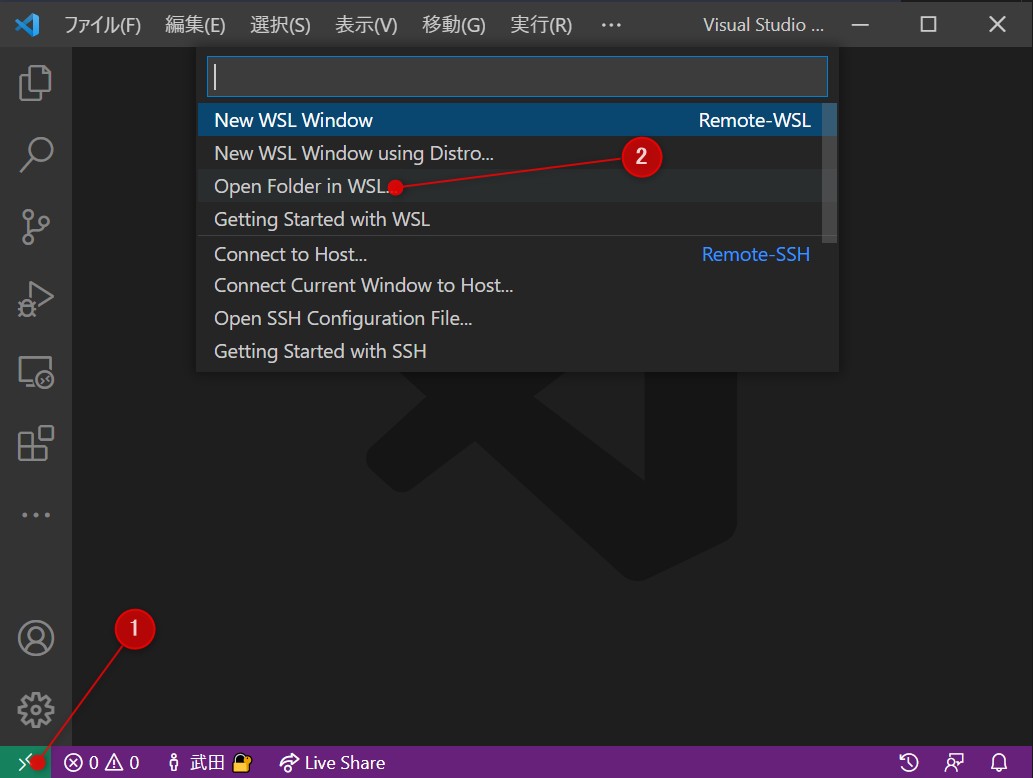The height and width of the screenshot is (778, 1033).
Task: Open the 移動(G) menu
Action: (453, 25)
